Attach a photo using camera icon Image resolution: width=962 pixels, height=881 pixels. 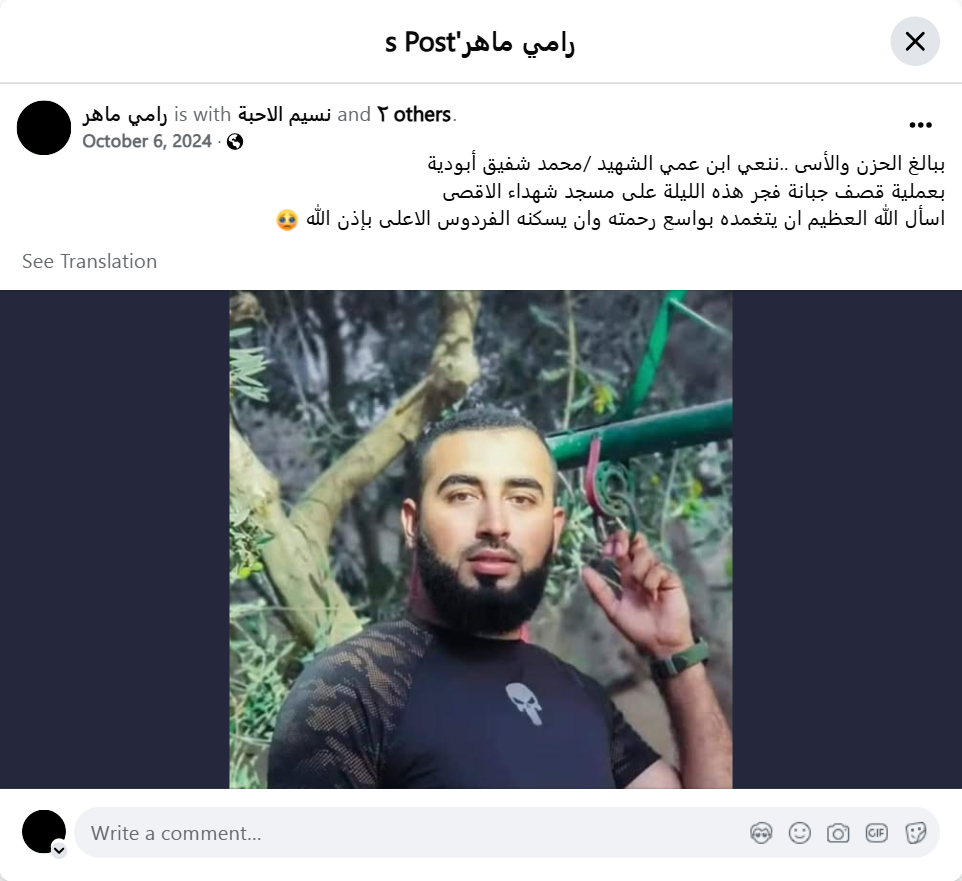837,833
